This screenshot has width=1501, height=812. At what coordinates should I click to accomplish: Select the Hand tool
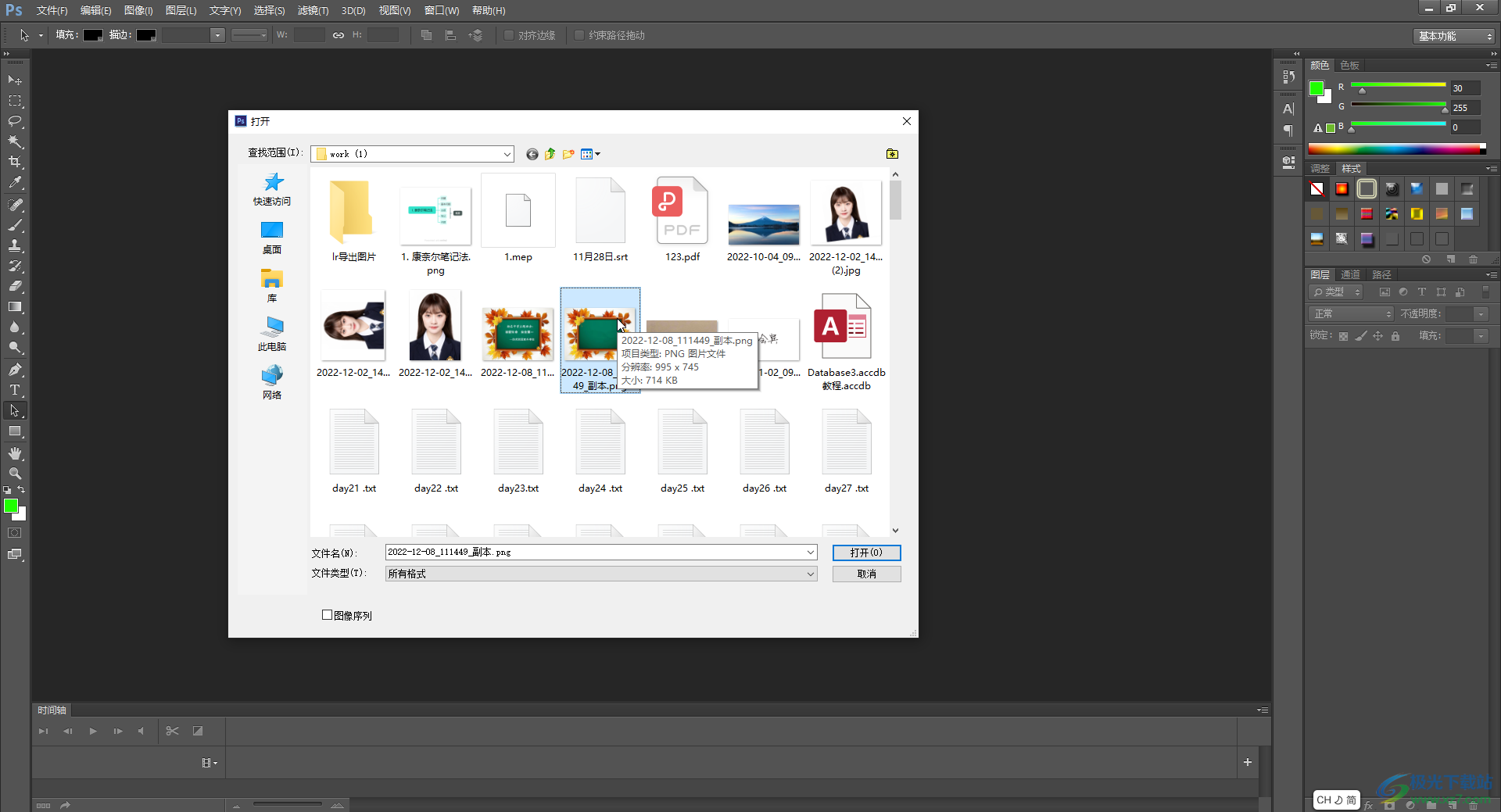click(15, 453)
